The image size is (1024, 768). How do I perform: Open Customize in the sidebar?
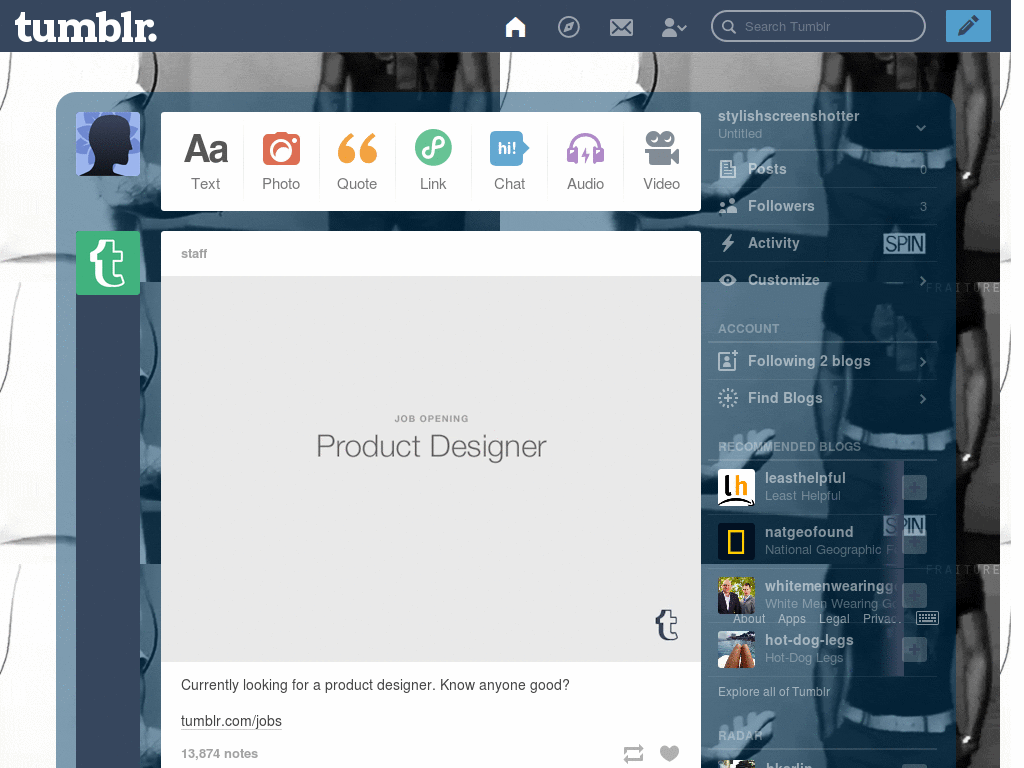[823, 280]
